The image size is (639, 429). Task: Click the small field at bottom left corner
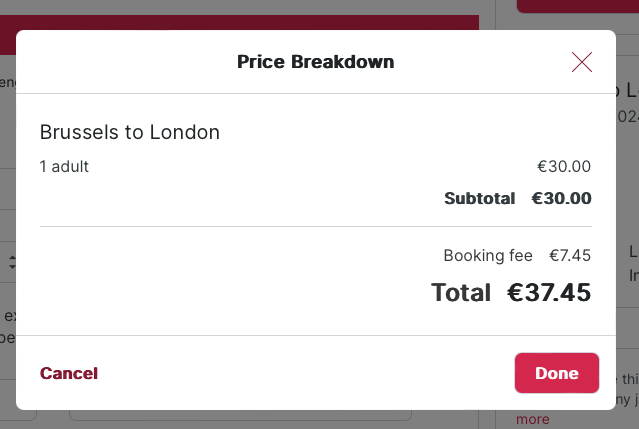(18, 415)
